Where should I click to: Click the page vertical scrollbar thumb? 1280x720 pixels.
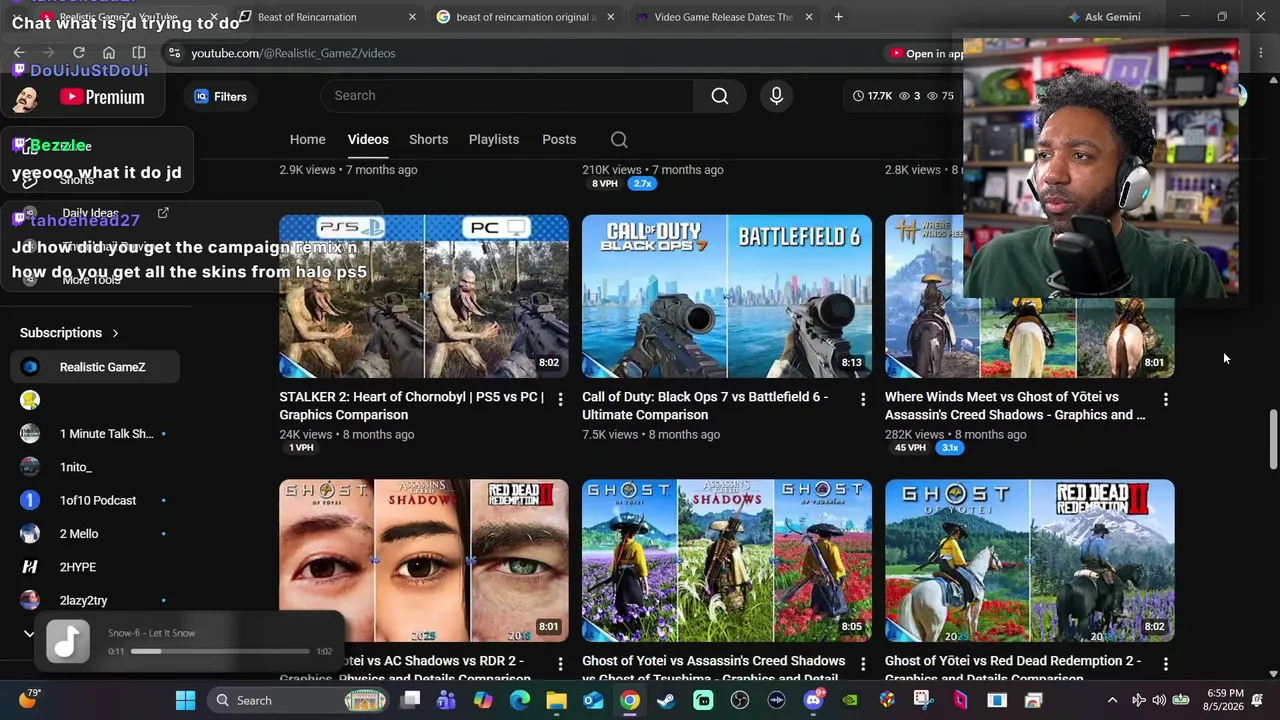coord(1272,437)
